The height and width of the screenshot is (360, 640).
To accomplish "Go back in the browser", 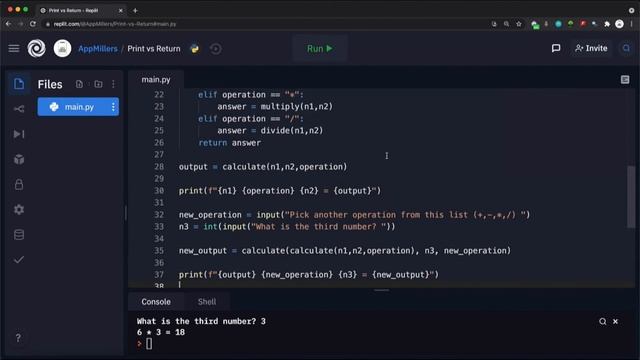I will click(x=9, y=24).
